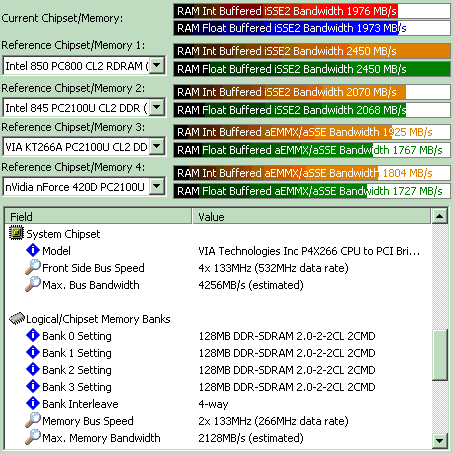Click RAM Float aEMMX/aSSE 1727 MB/s bar
The height and width of the screenshot is (453, 453).
(312, 191)
